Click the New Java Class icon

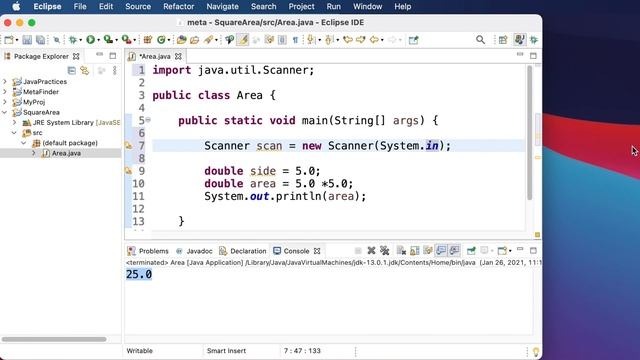[161, 40]
